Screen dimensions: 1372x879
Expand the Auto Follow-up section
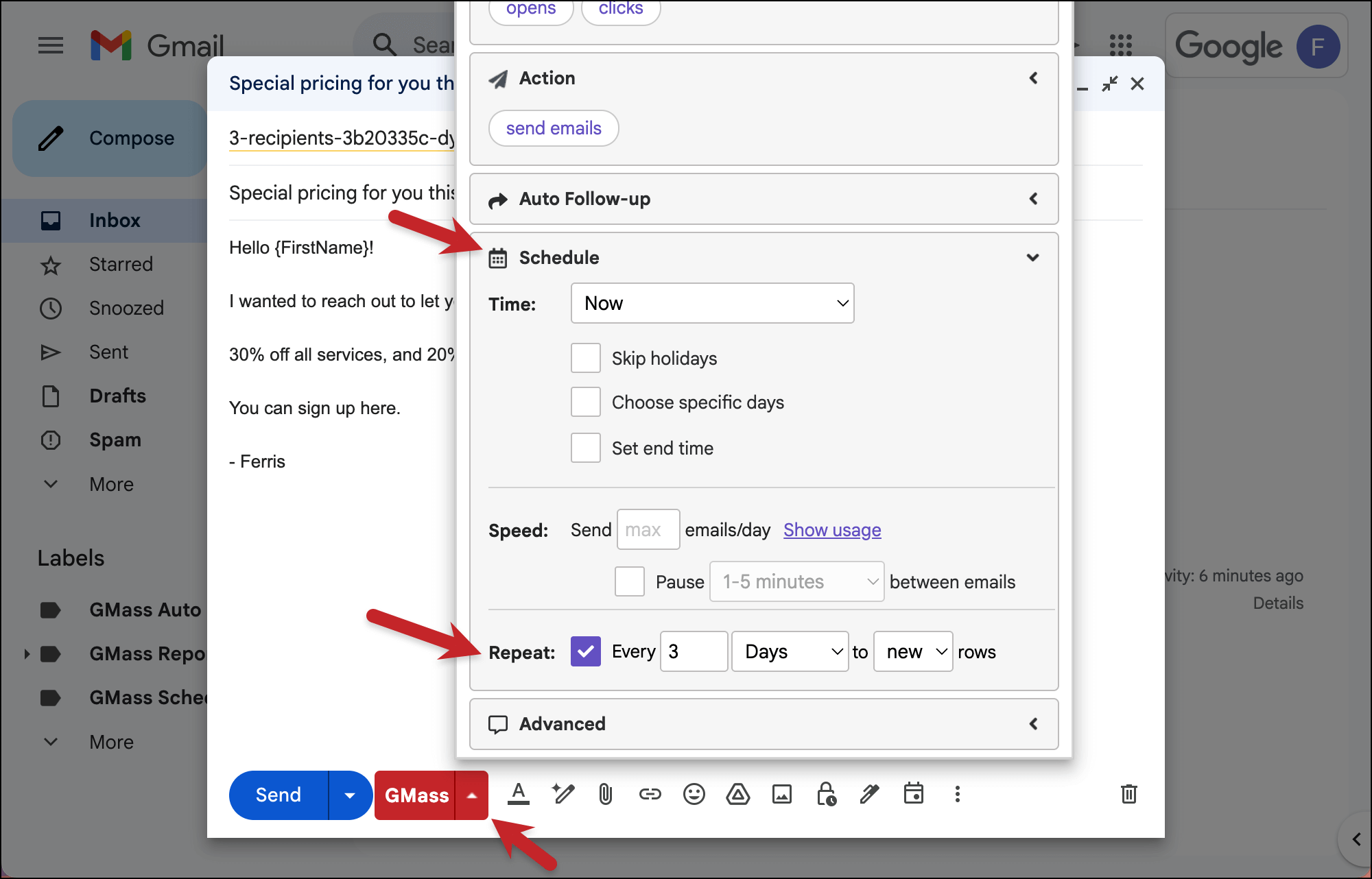(x=764, y=199)
